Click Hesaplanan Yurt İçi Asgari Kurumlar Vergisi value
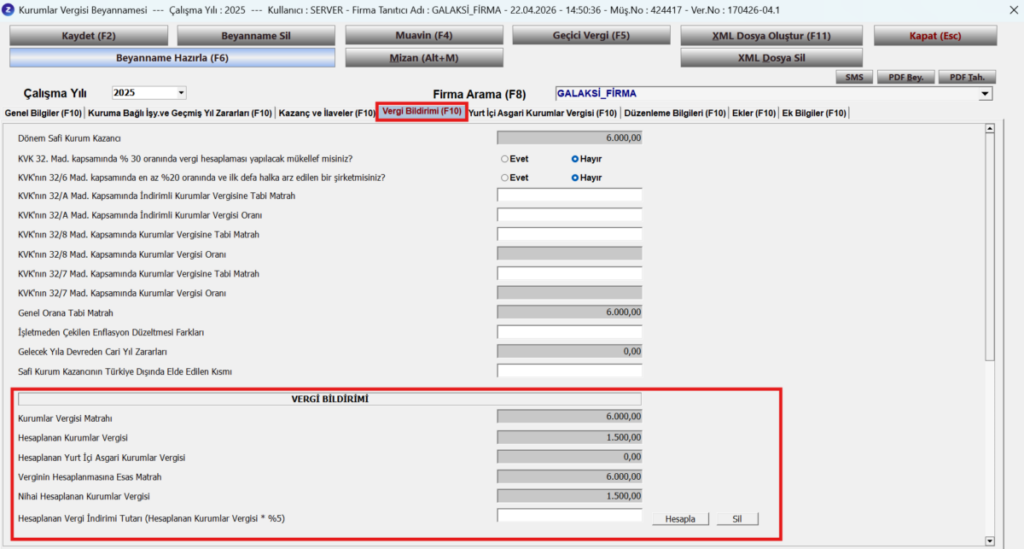Screen dimensions: 1024x549 coord(569,457)
